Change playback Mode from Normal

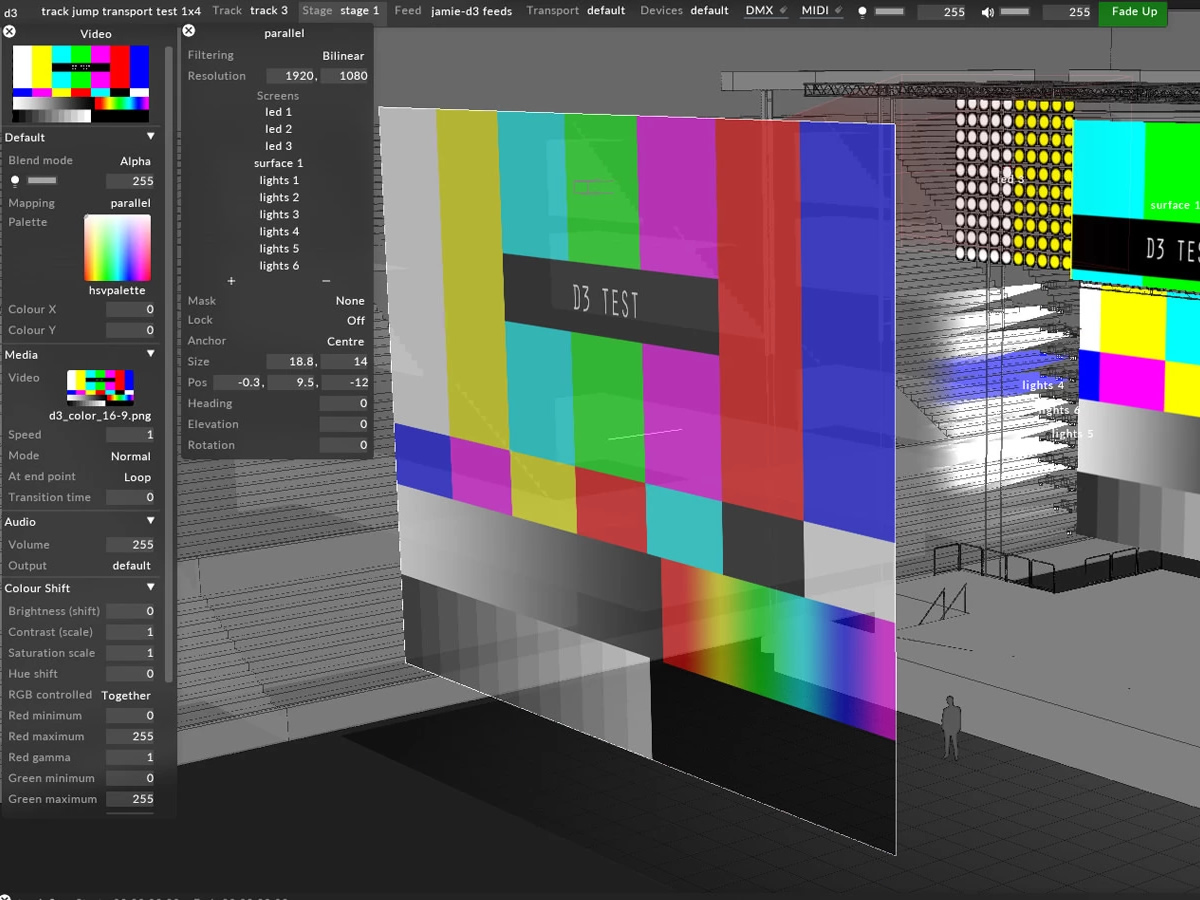pos(130,456)
